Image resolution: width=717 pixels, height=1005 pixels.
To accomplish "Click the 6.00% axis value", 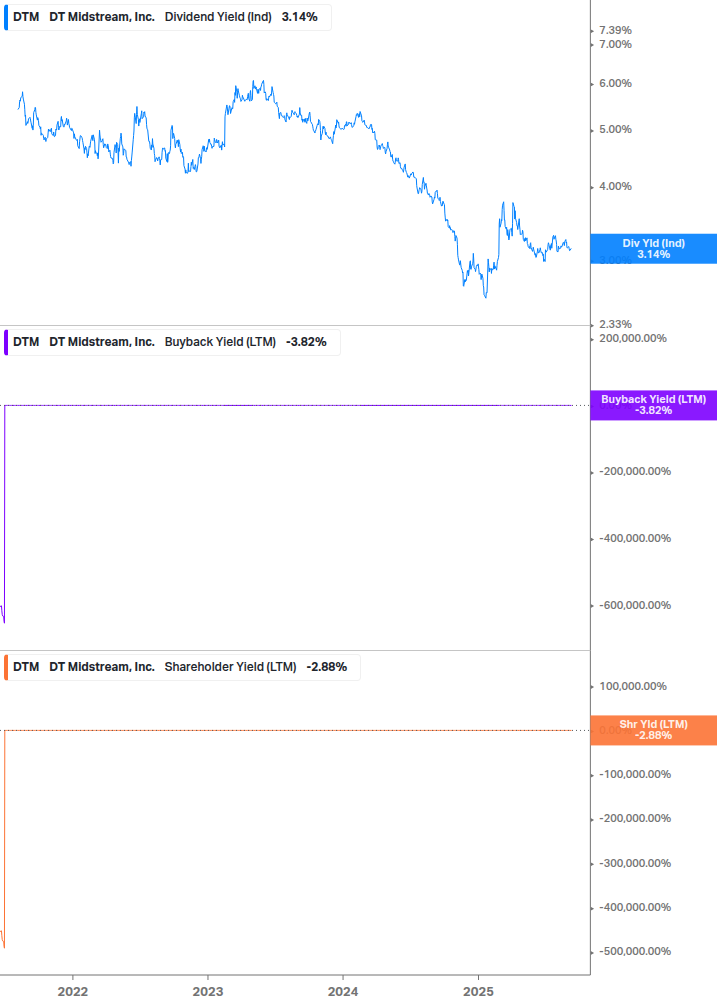I will [615, 83].
